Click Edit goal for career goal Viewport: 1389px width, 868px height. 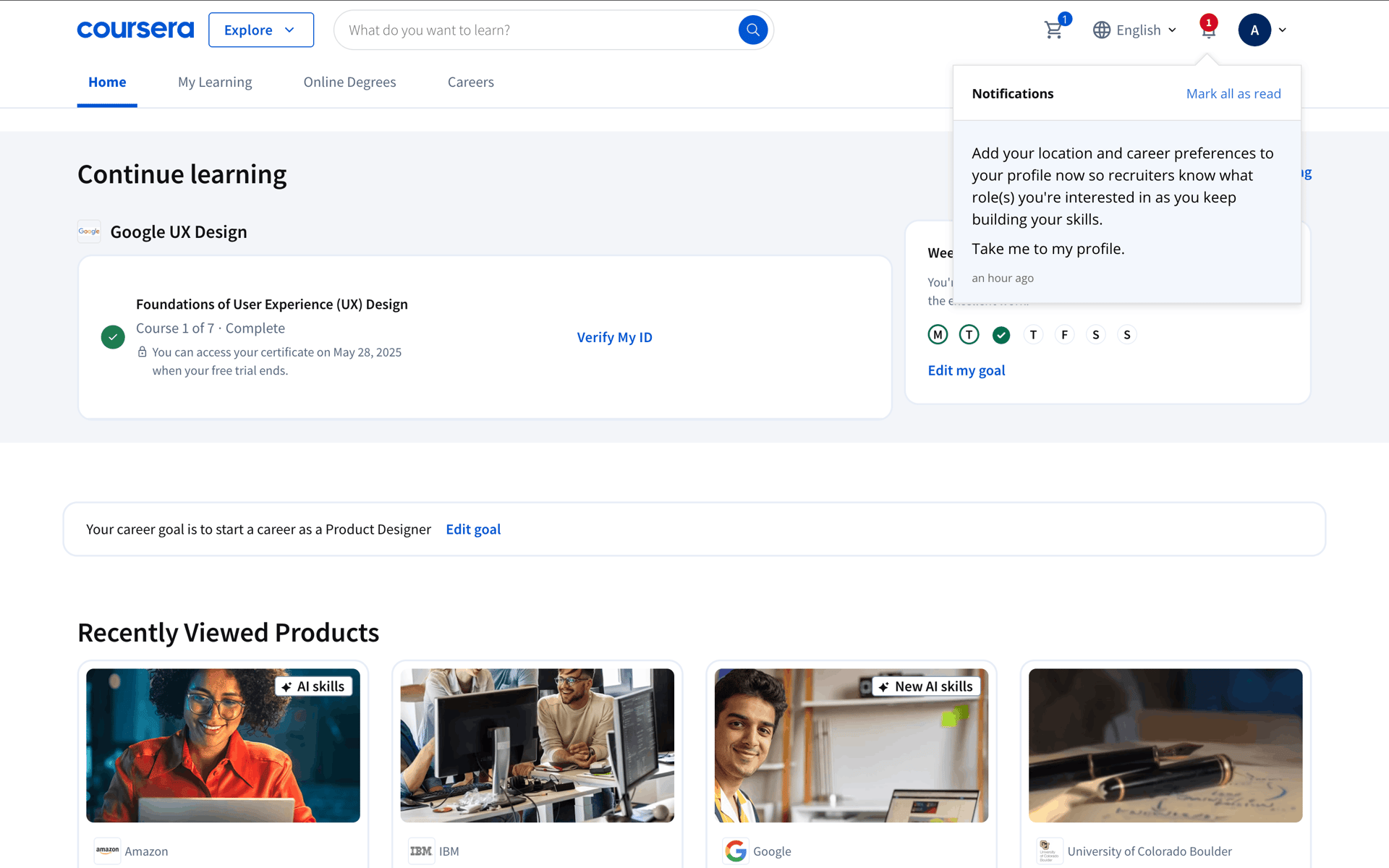point(473,529)
